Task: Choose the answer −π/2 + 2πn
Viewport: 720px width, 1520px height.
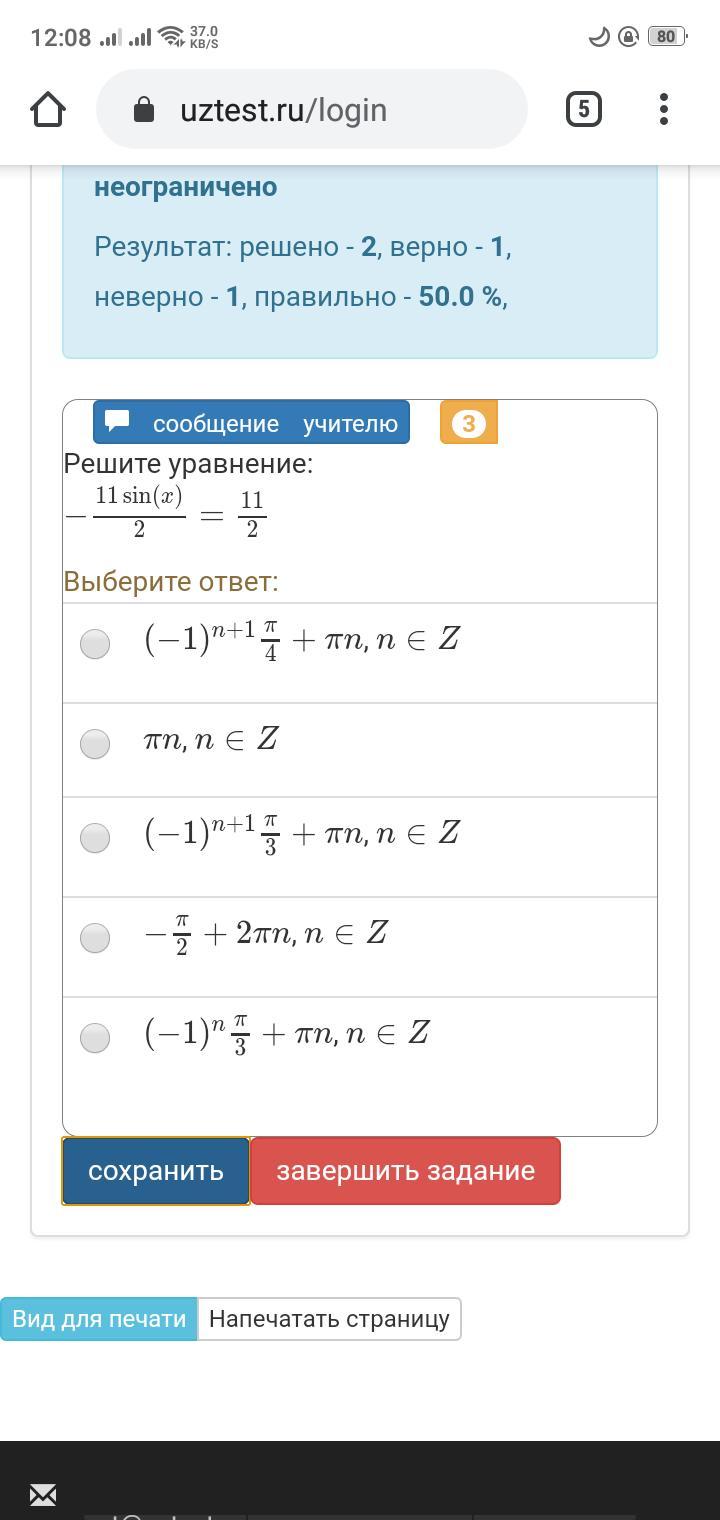Action: pos(95,937)
